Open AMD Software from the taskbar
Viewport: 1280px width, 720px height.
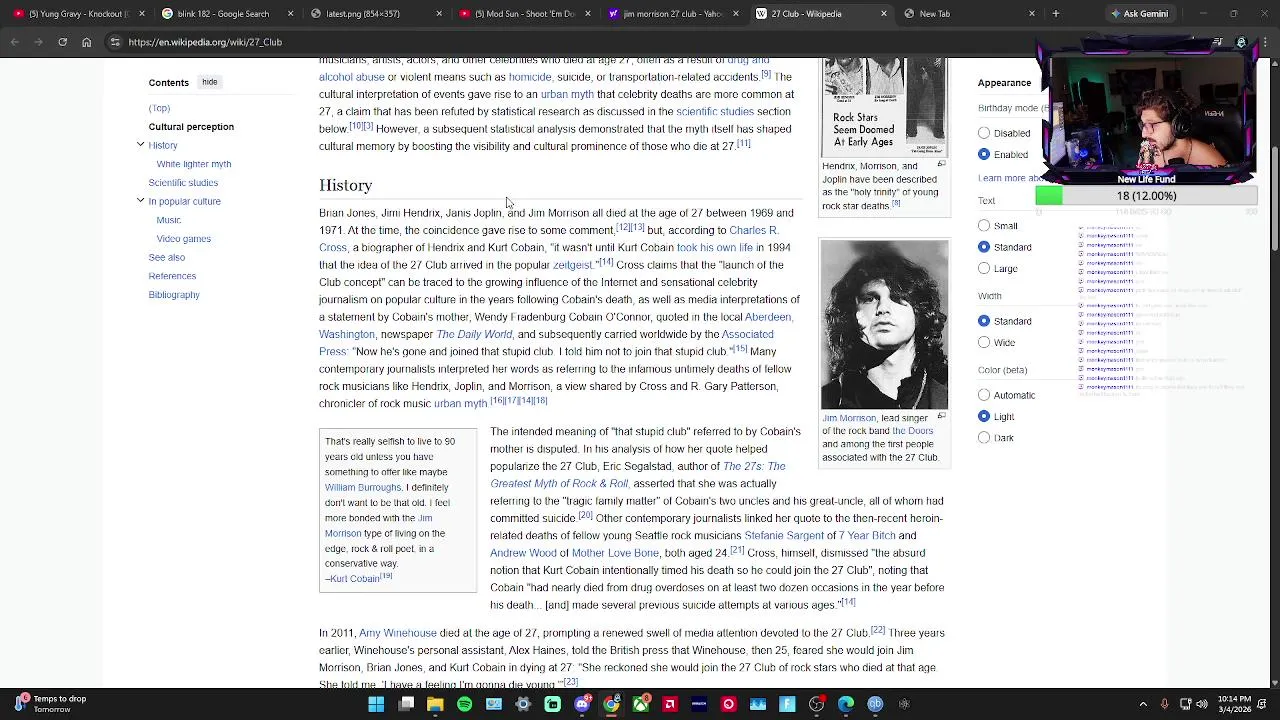pos(670,704)
